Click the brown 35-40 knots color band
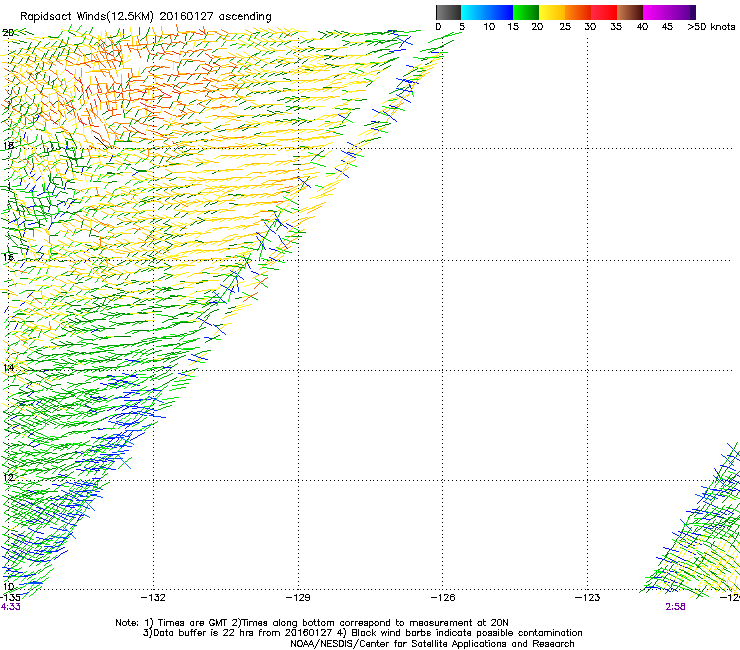This screenshot has width=740, height=650. 630,12
